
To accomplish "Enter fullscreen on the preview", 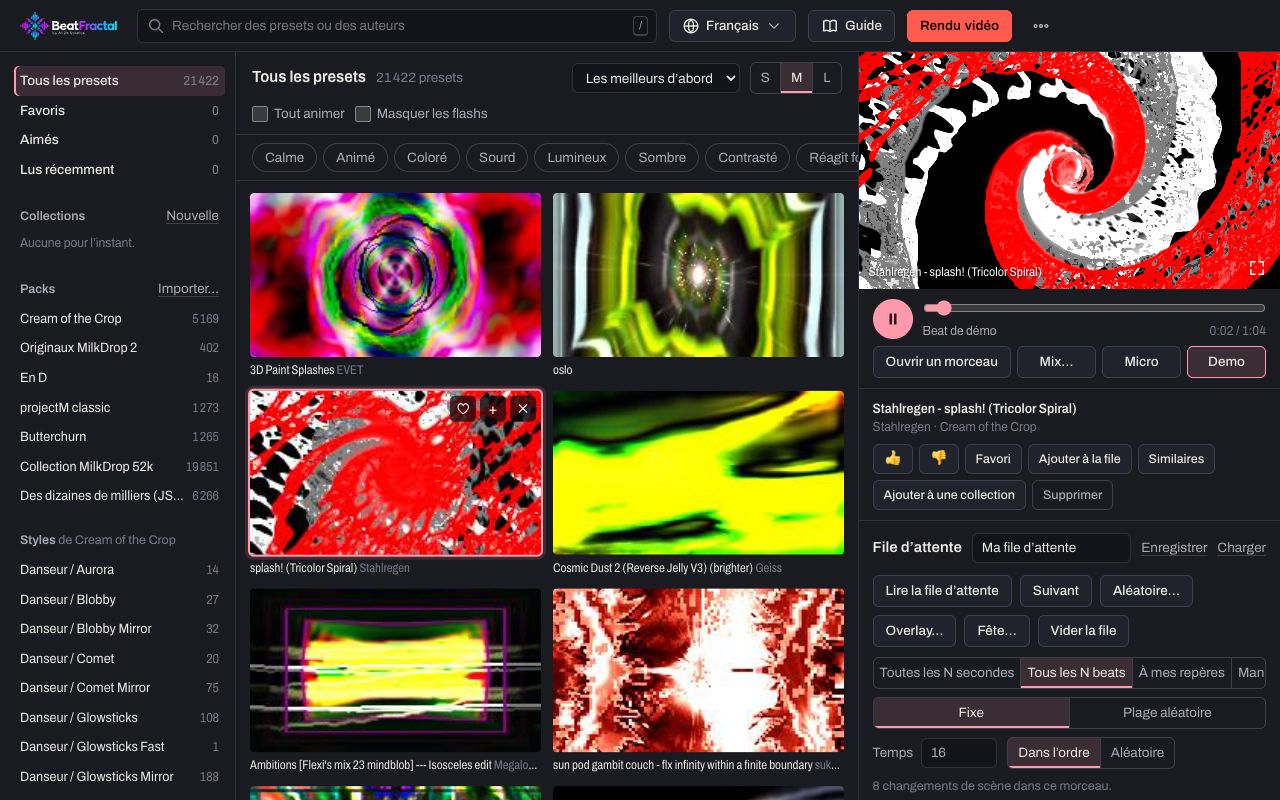I will (1257, 268).
